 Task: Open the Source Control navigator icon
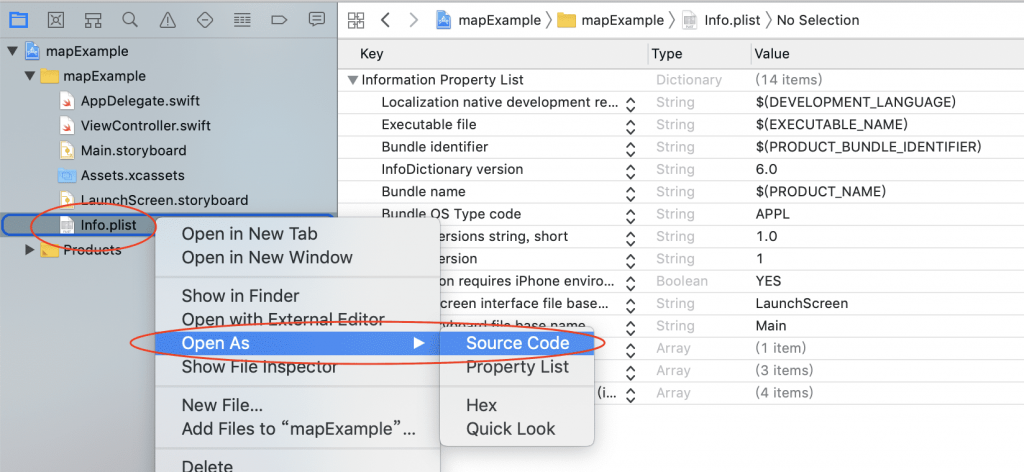click(56, 20)
